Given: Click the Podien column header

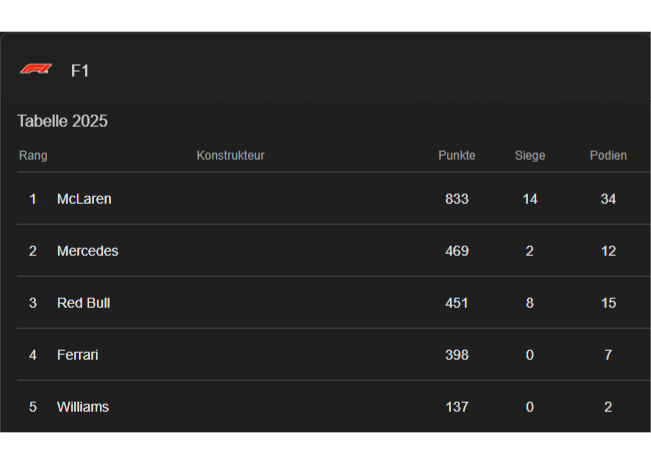Looking at the screenshot, I should 608,155.
